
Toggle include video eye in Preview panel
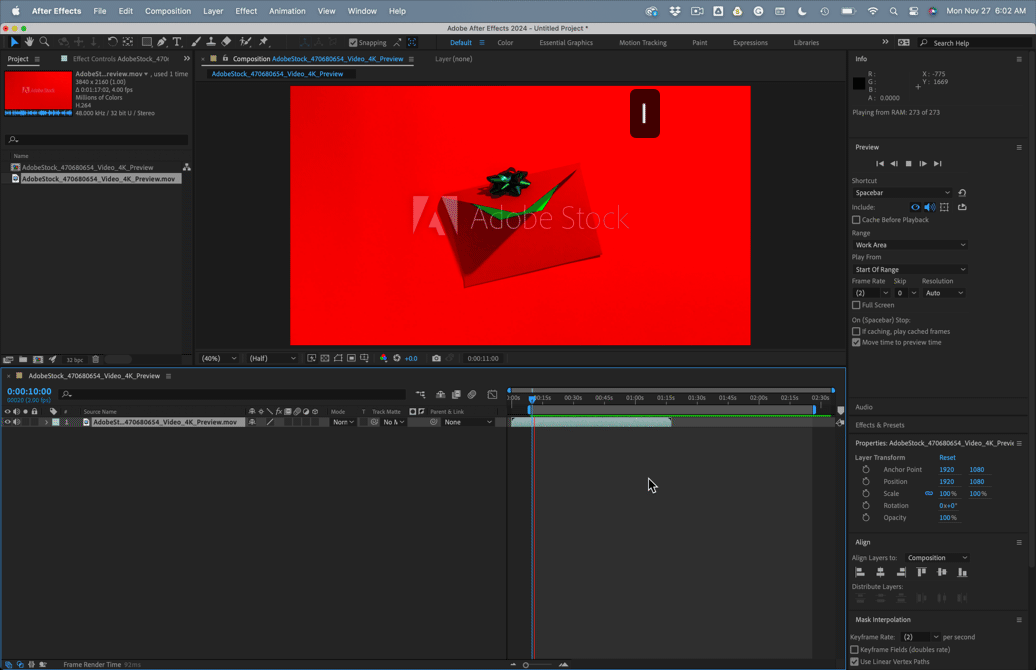tap(915, 207)
